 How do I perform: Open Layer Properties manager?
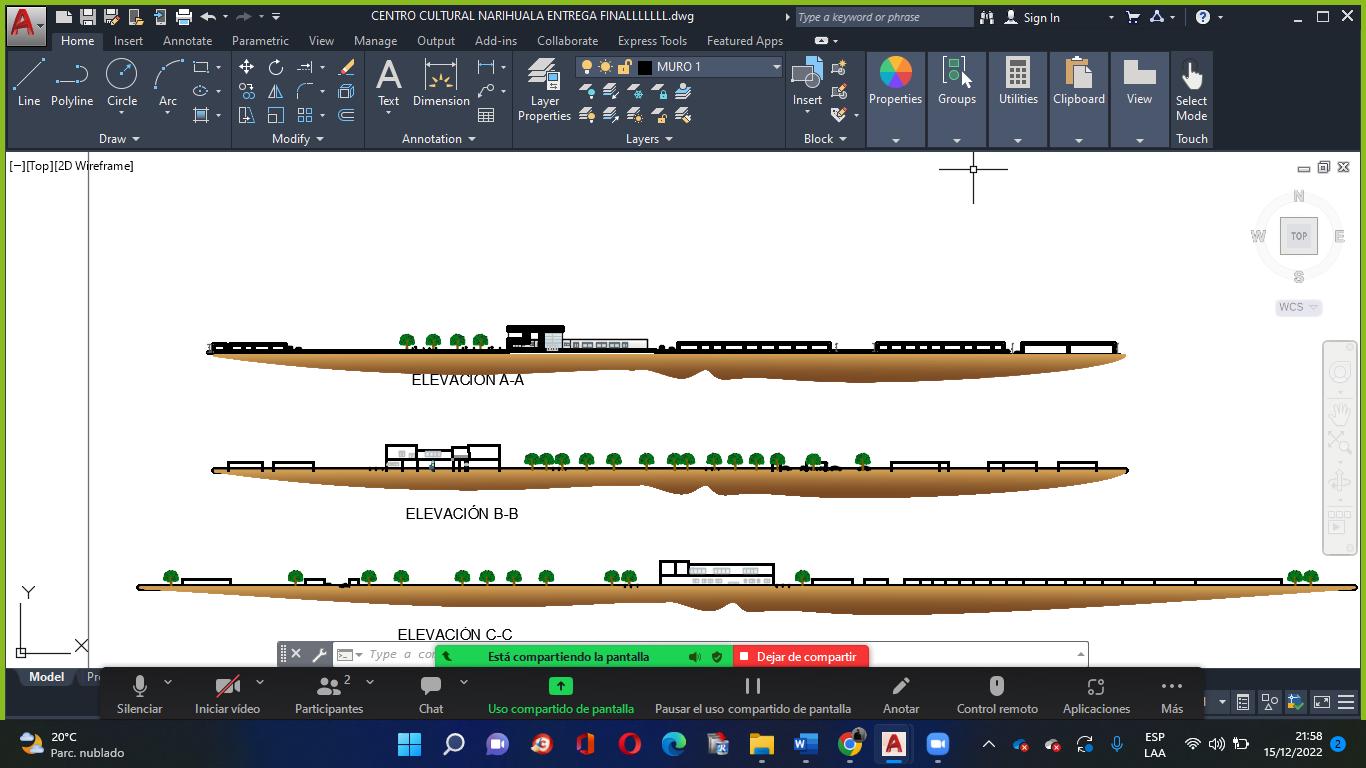[x=544, y=90]
